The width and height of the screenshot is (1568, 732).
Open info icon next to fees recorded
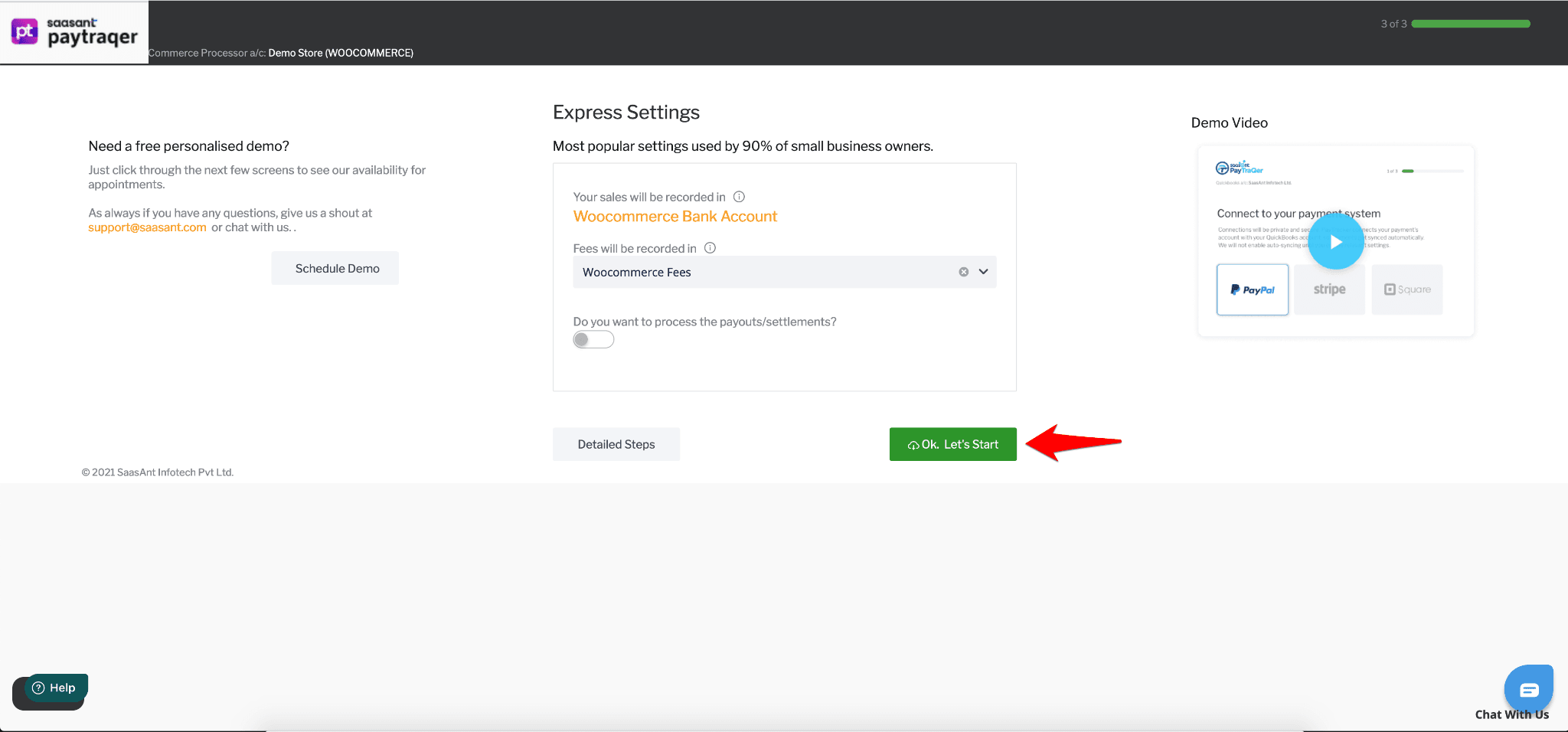click(710, 248)
